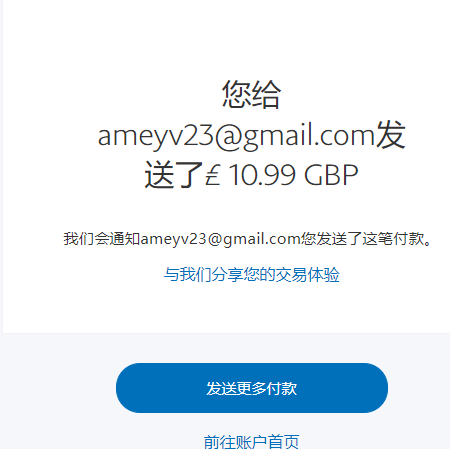Click the GBP currency code

click(331, 175)
